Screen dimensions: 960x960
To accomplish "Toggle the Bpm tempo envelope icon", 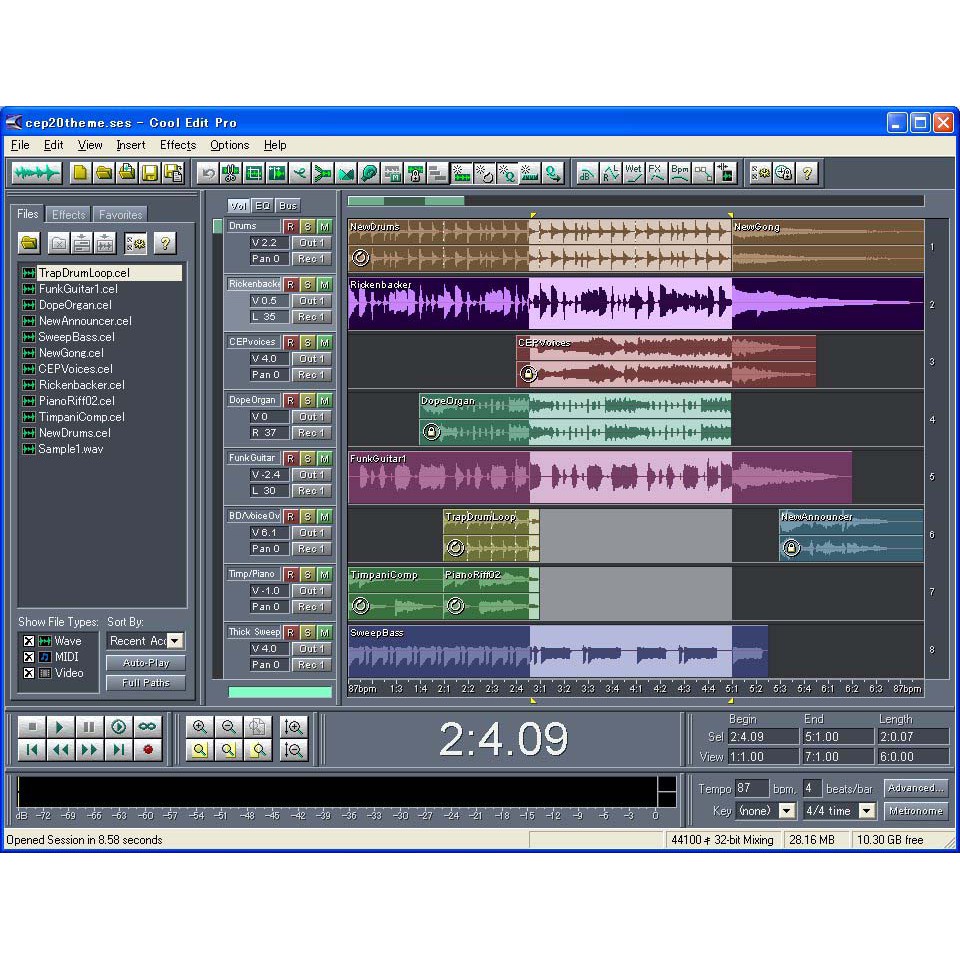I will [679, 173].
